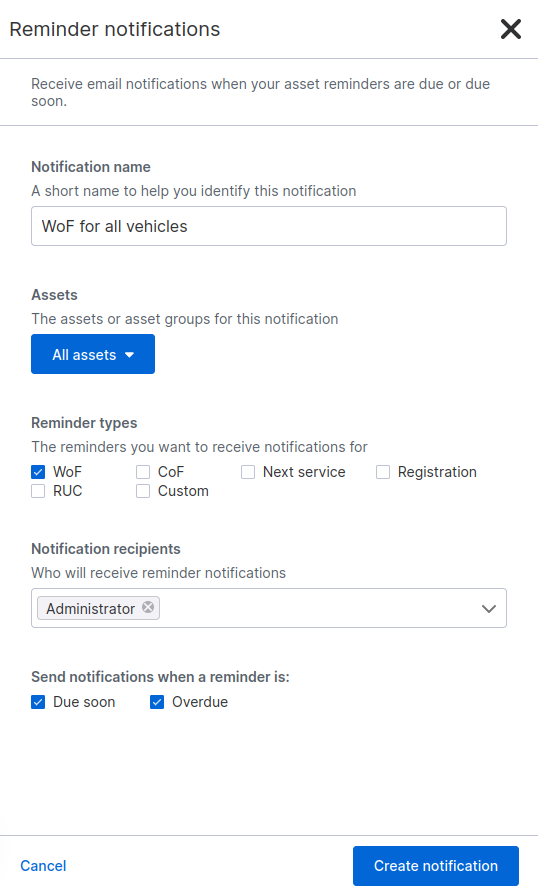Click Create notification button
The width and height of the screenshot is (538, 894).
pyautogui.click(x=436, y=865)
